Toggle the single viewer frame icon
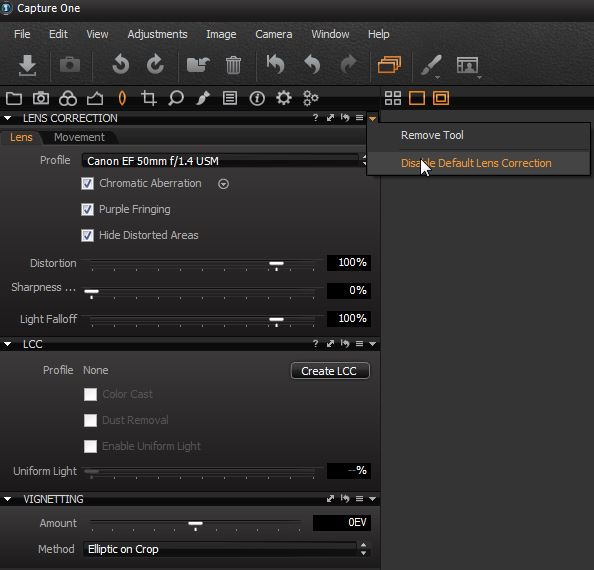The image size is (594, 570). [x=417, y=98]
